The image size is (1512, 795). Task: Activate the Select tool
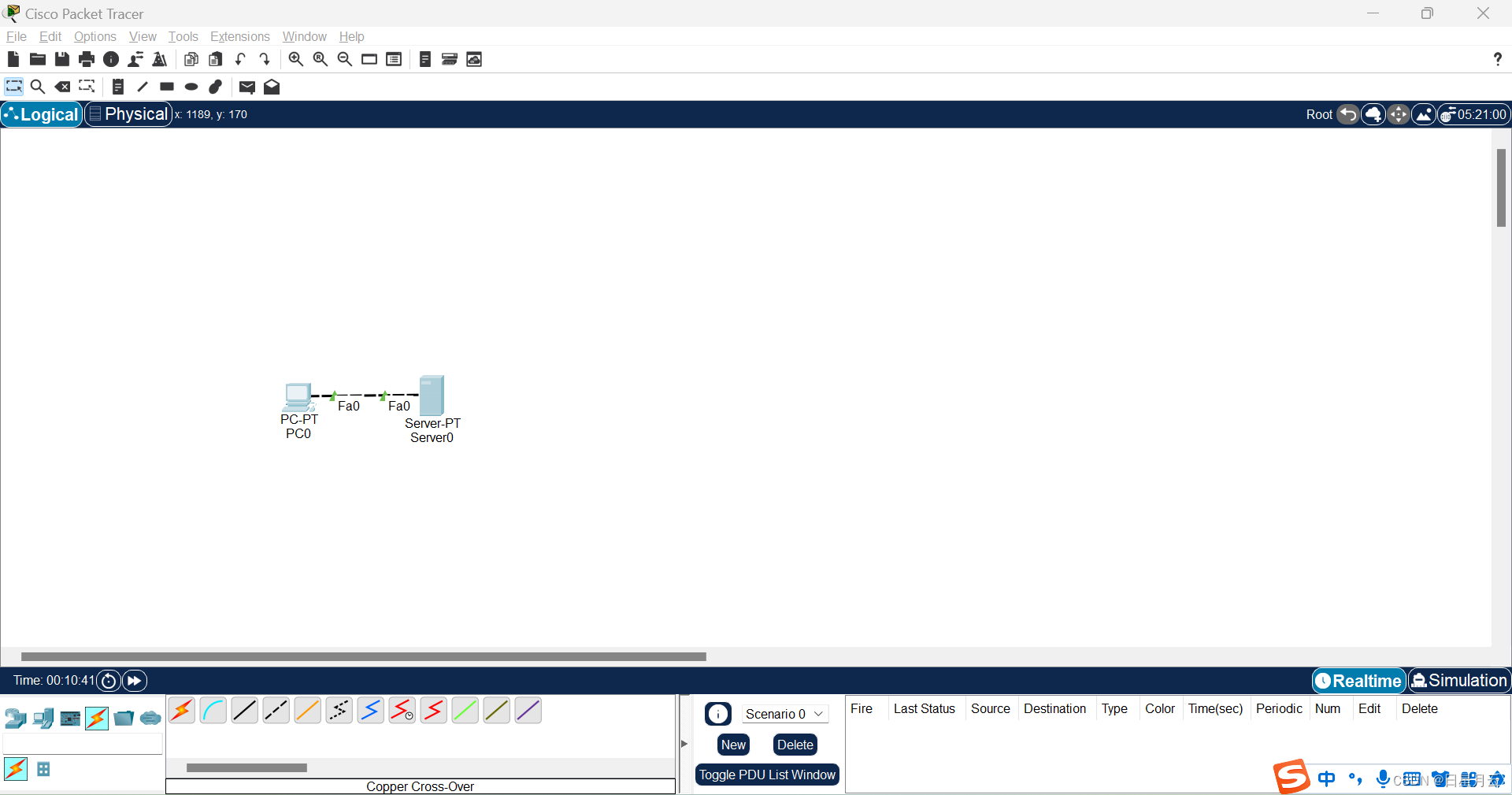(14, 87)
